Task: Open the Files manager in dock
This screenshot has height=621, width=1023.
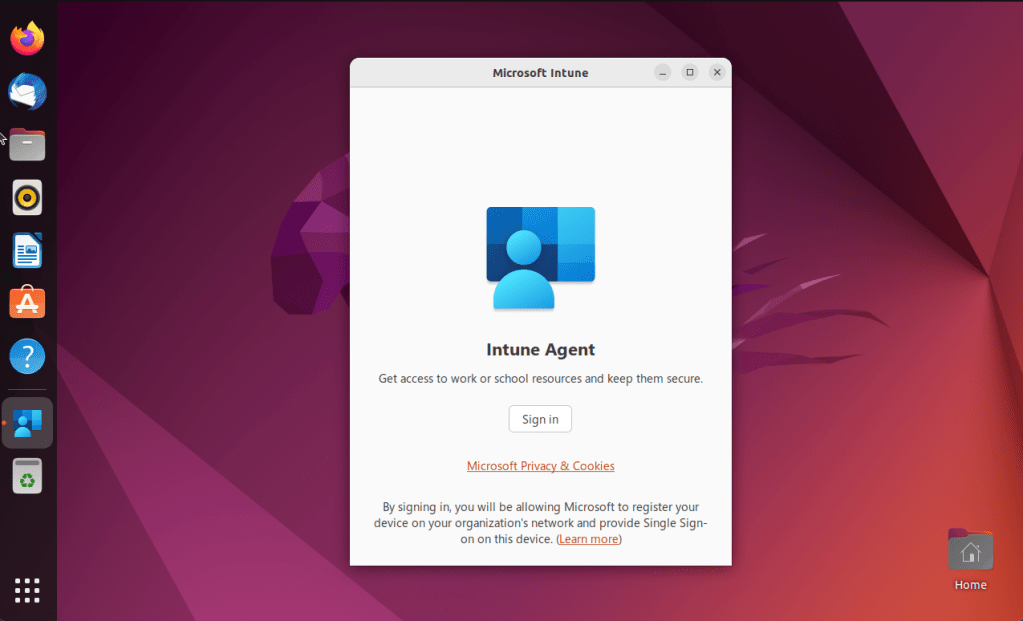Action: (27, 145)
